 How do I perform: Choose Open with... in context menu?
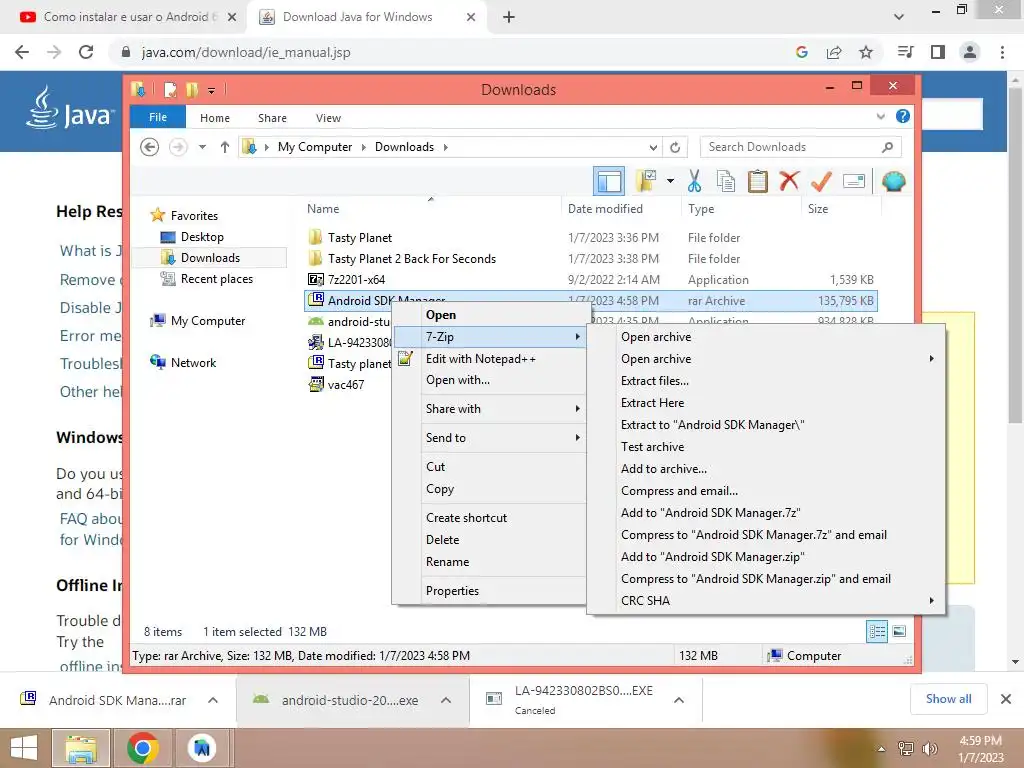pyautogui.click(x=458, y=380)
